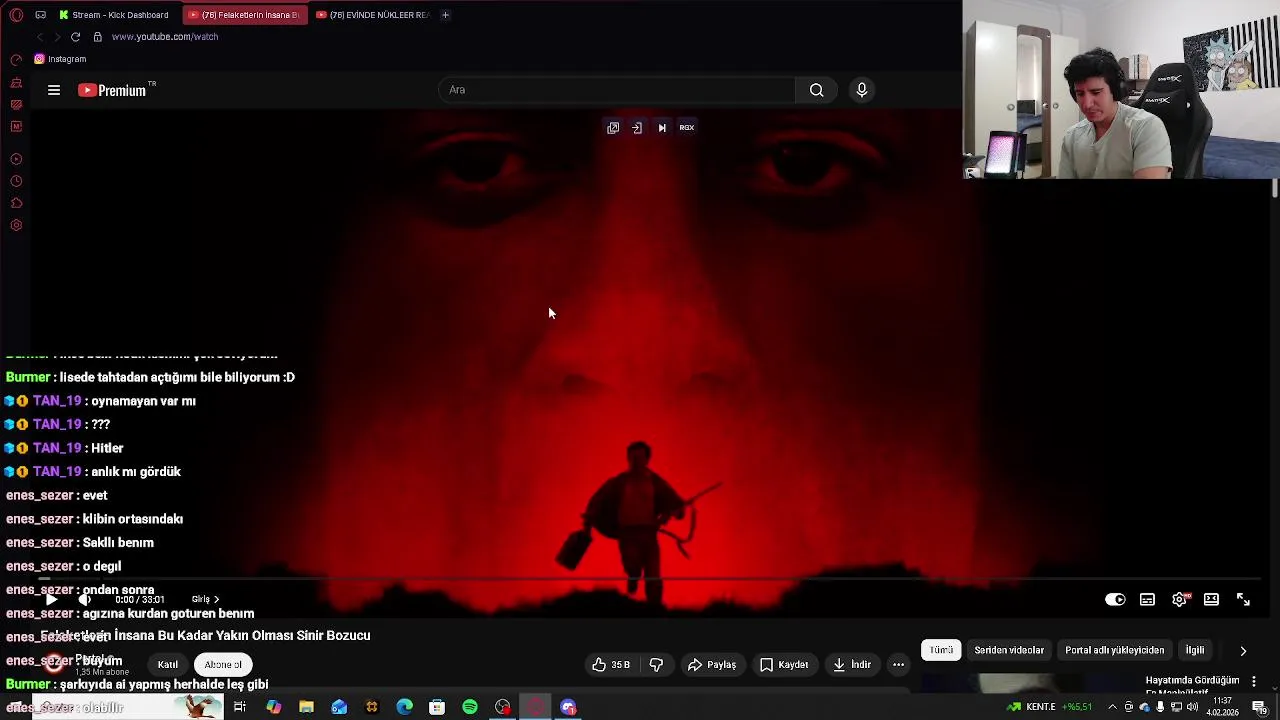The width and height of the screenshot is (1280, 720).
Task: Open the system volume speaker icon
Action: click(1192, 708)
